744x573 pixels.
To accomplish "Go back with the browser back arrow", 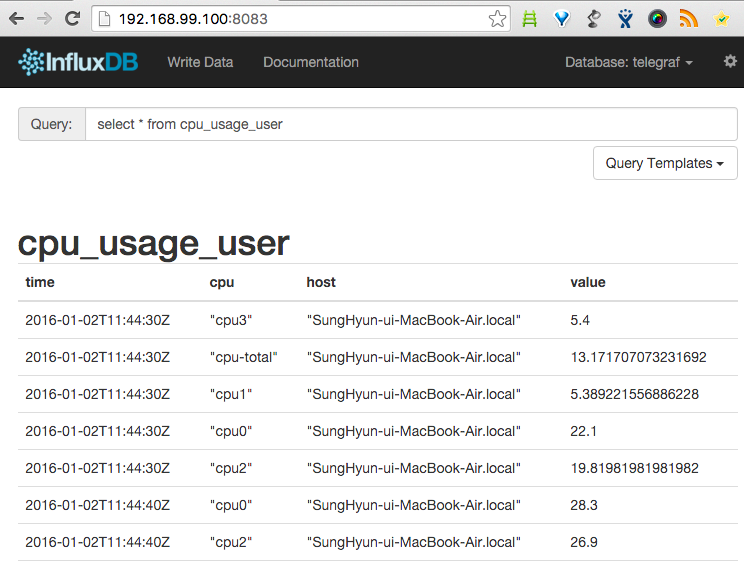I will 17,19.
